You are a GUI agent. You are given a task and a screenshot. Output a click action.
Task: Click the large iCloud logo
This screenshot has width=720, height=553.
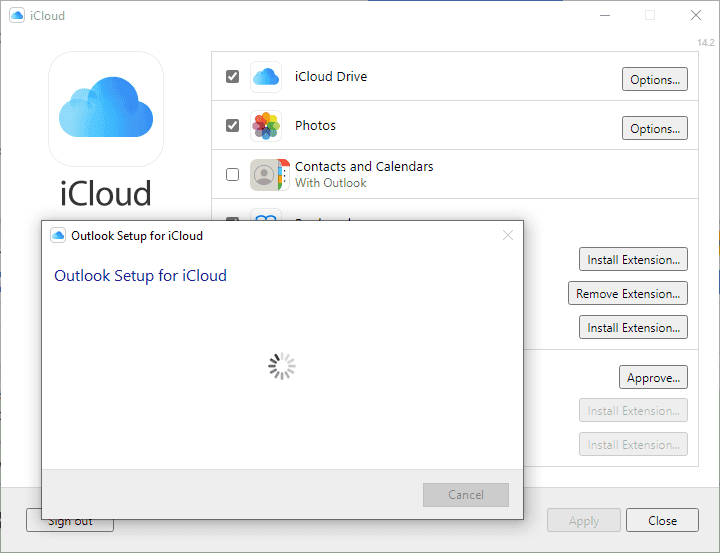pyautogui.click(x=106, y=109)
